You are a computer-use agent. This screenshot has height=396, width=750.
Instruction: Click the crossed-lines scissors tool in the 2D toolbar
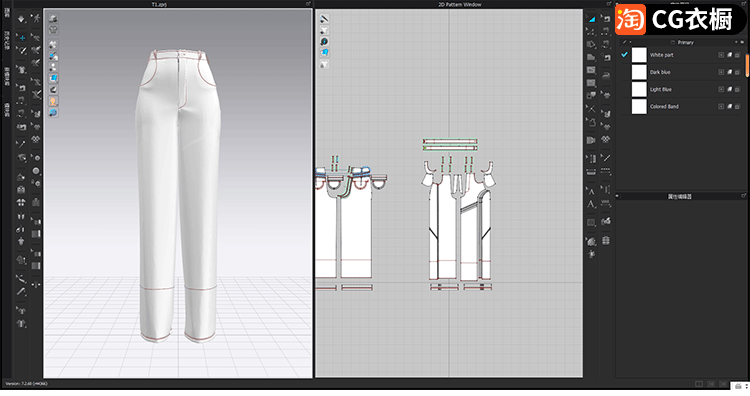(591, 109)
